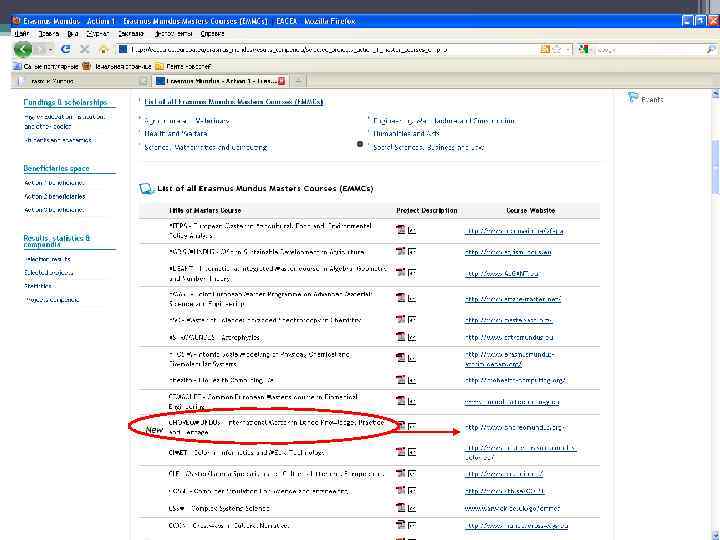Viewport: 720px width, 540px height.
Task: Open the list icon beside EMMCs heading
Action: [x=146, y=188]
